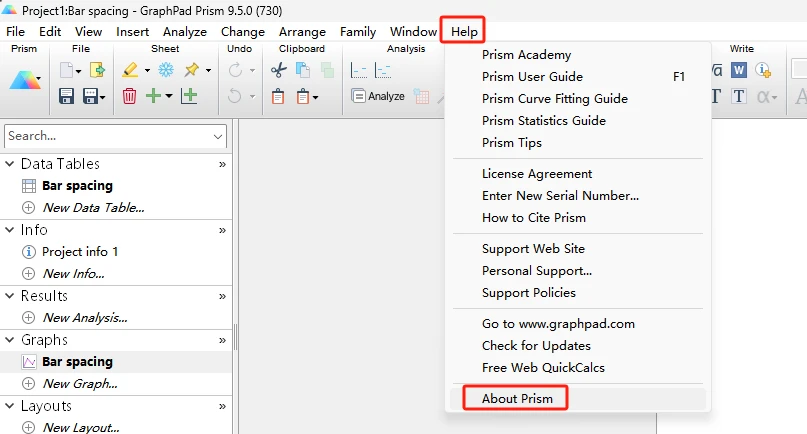Click the Redo arrow icon
The width and height of the screenshot is (807, 434).
235,70
